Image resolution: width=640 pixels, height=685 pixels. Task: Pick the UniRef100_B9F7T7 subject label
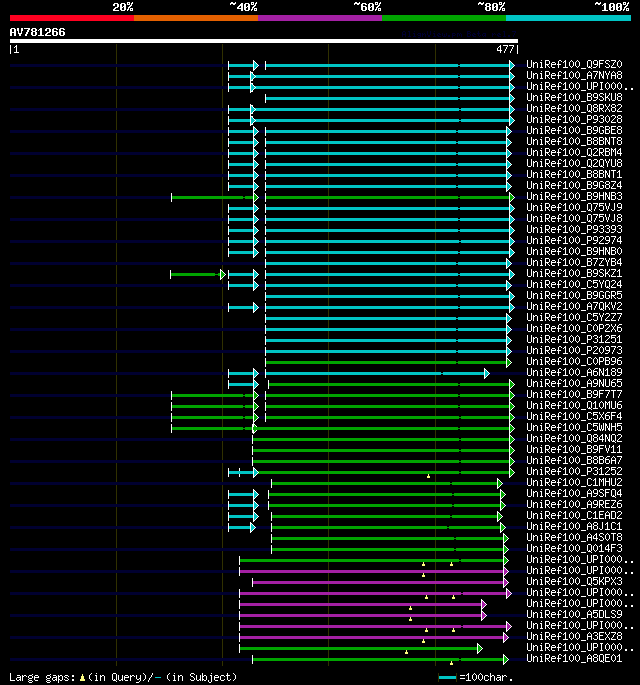(x=574, y=394)
